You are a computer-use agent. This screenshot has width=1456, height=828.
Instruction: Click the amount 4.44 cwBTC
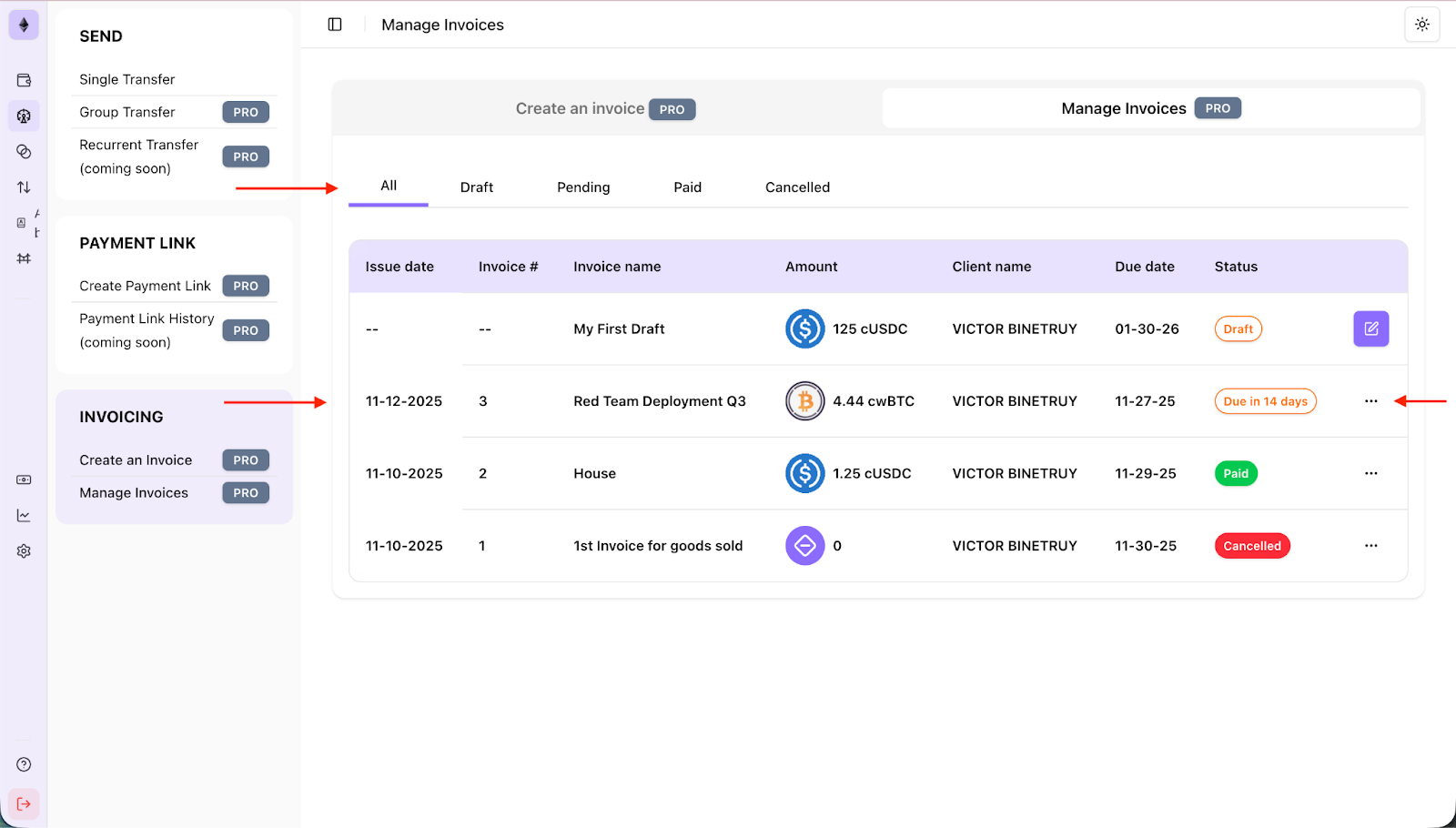coord(874,401)
